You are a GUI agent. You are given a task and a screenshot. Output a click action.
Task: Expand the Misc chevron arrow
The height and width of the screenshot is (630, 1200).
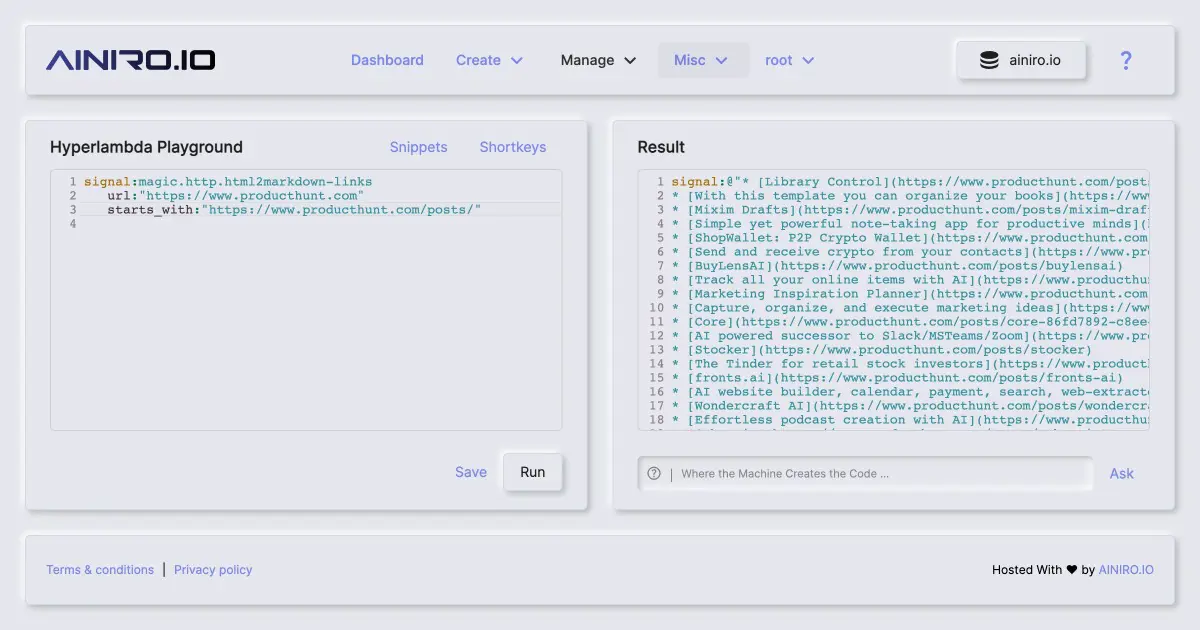point(722,60)
